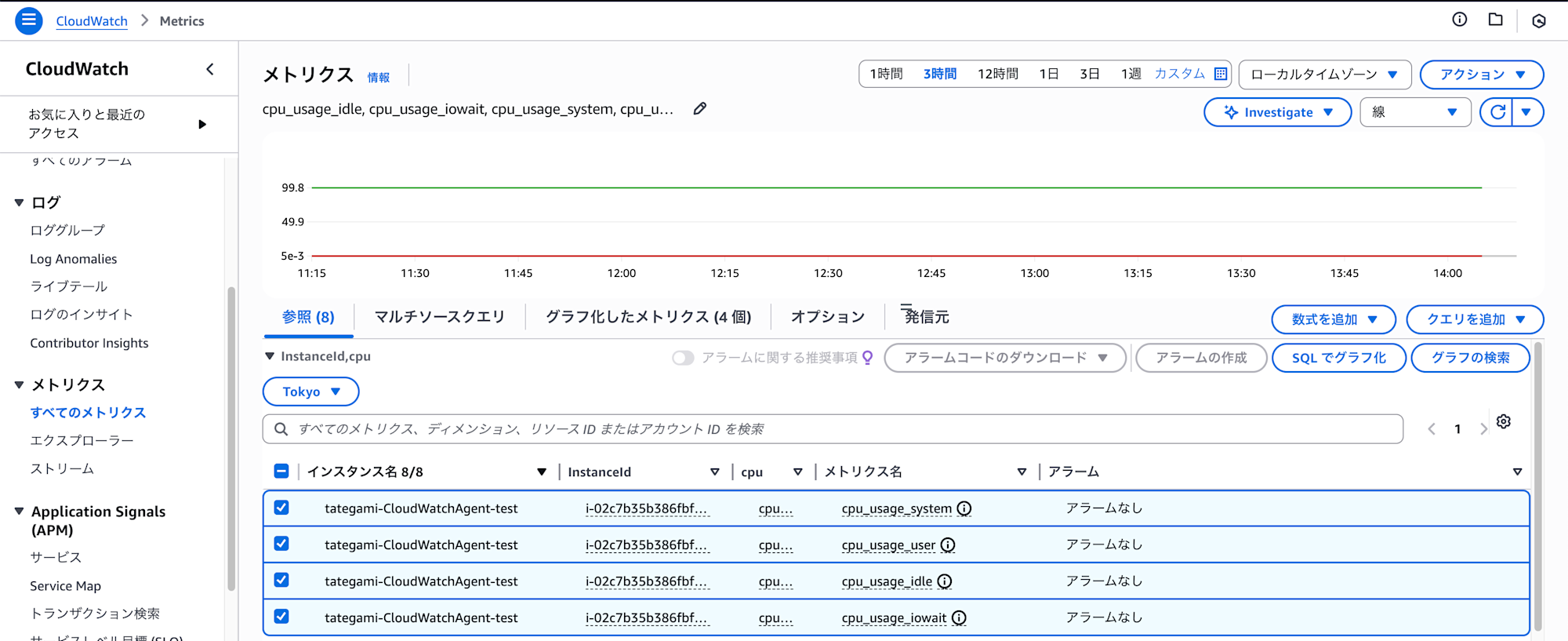The height and width of the screenshot is (641, 1568).
Task: Change graph type from 線 dropdown
Action: 1415,112
